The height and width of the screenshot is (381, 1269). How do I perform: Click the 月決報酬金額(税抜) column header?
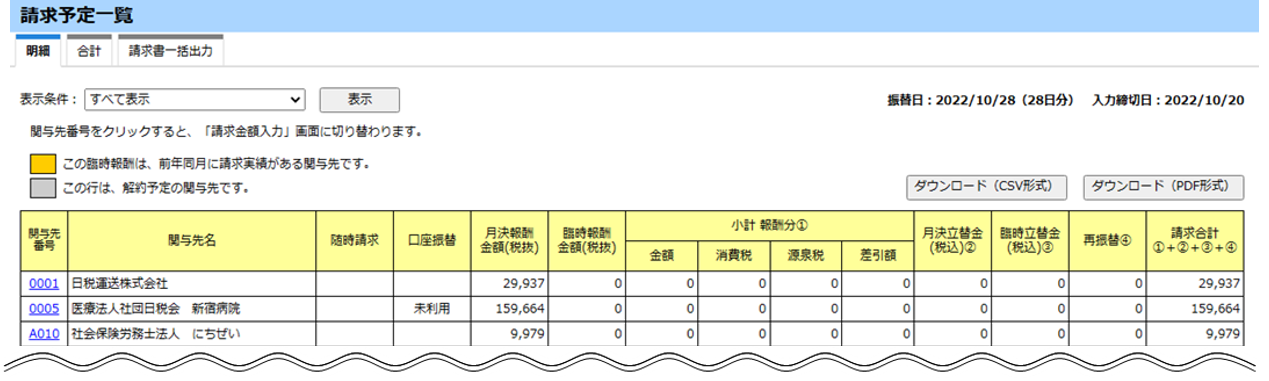(x=510, y=240)
